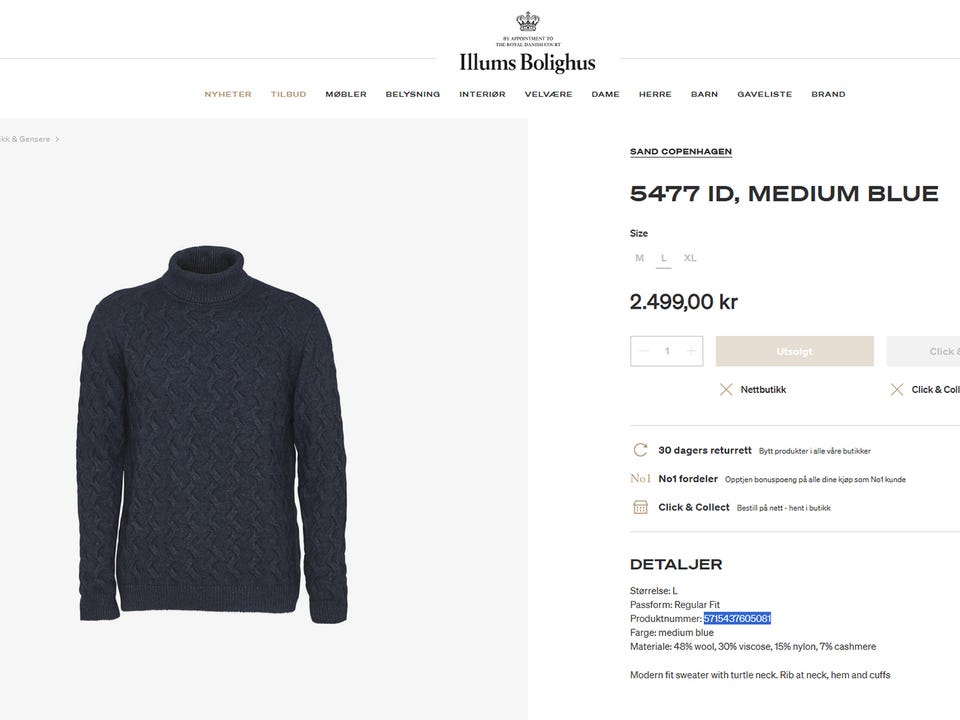Viewport: 960px width, 720px height.
Task: Open the TILBUD menu item
Action: point(288,94)
